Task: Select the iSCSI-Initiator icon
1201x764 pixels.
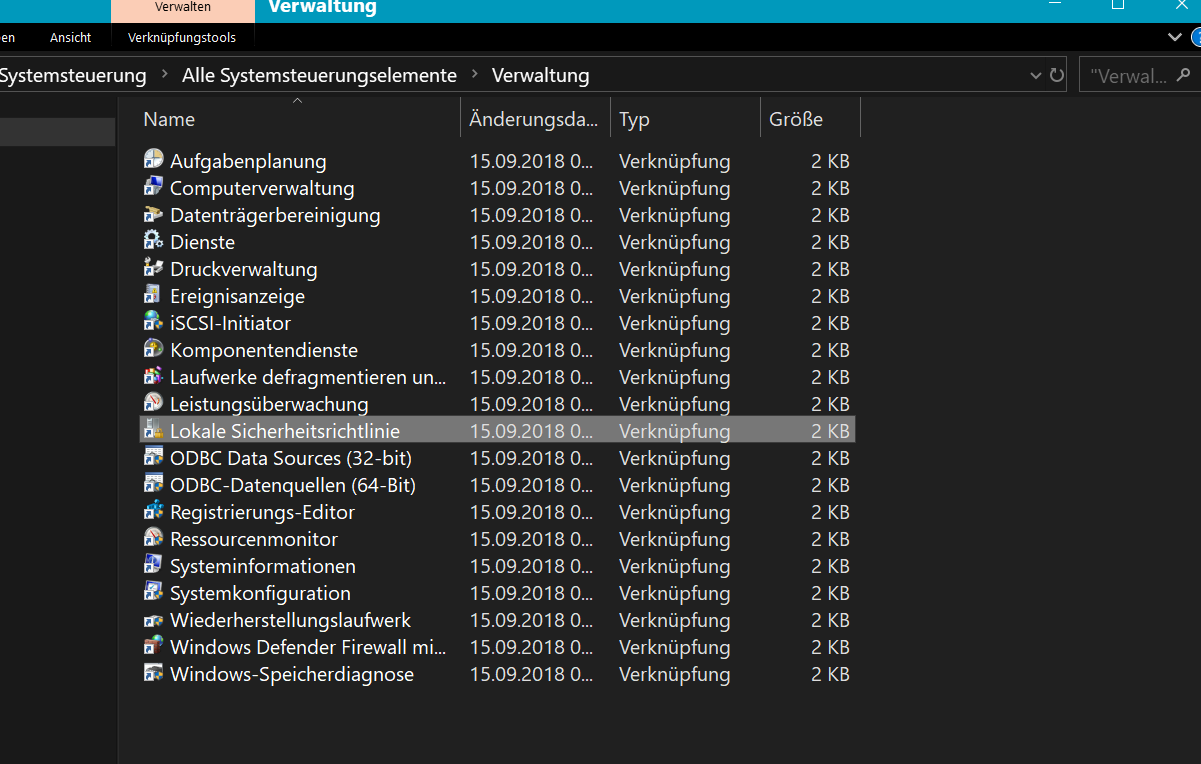Action: (153, 321)
